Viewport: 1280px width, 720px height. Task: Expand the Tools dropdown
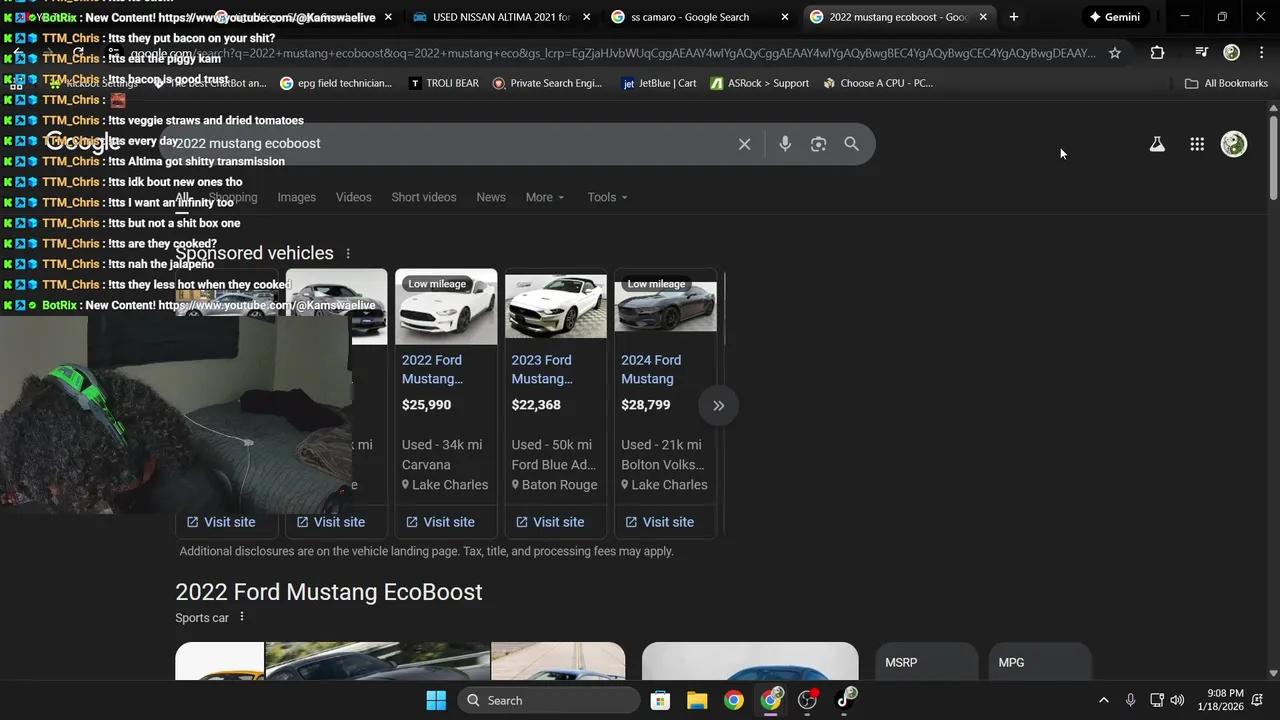pos(608,197)
